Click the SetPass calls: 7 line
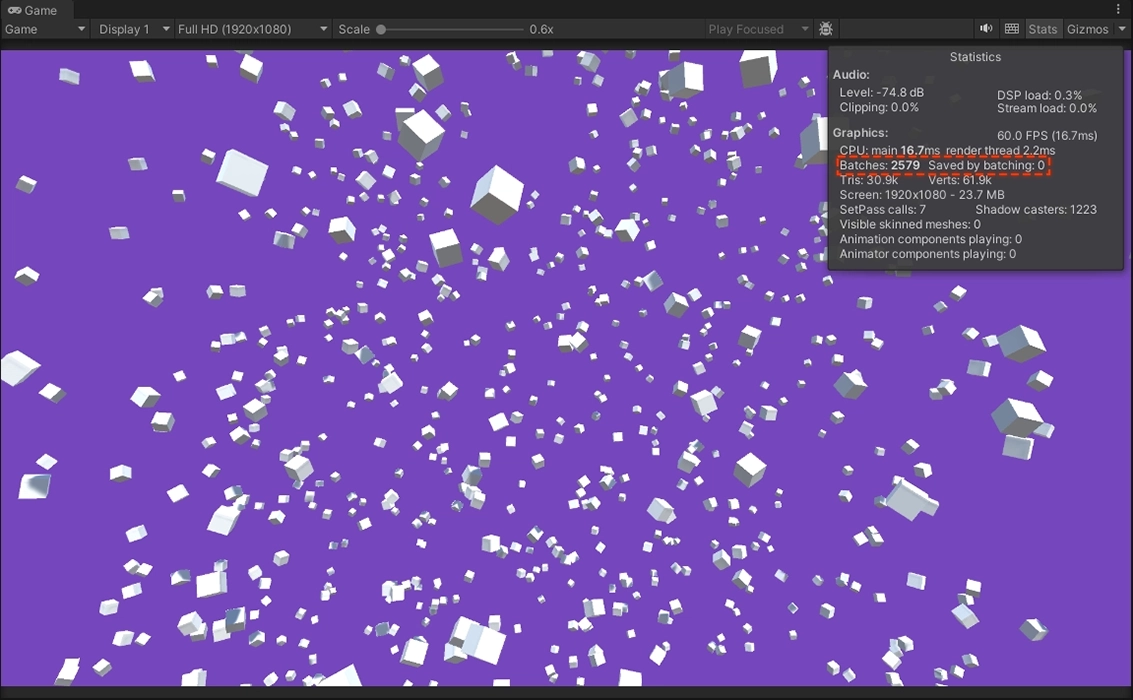Screen dimensions: 1133x700 (x=882, y=210)
